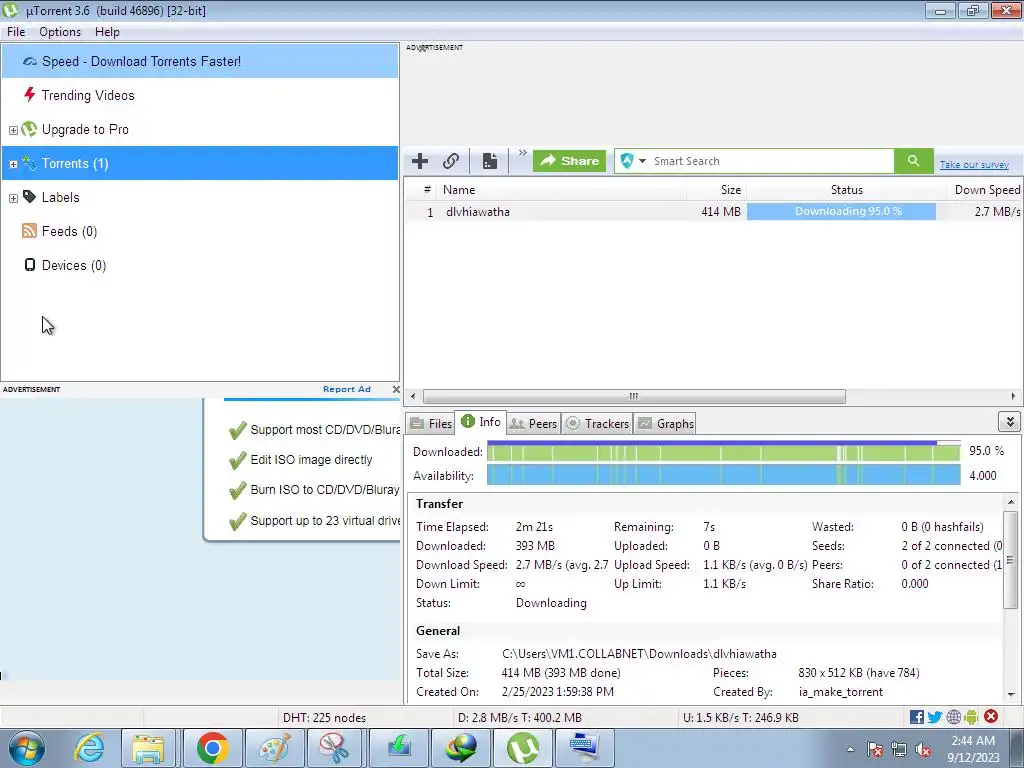Image resolution: width=1024 pixels, height=768 pixels.
Task: Click the Android icon in status bar
Action: point(971,717)
